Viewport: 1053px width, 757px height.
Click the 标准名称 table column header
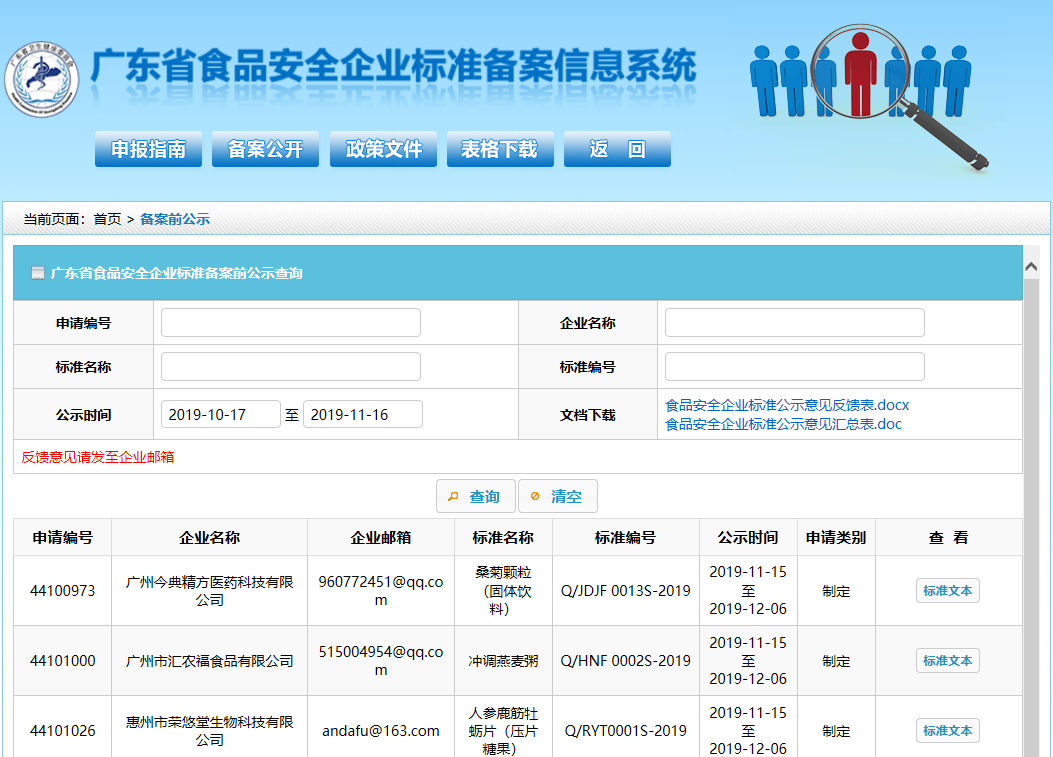[503, 537]
